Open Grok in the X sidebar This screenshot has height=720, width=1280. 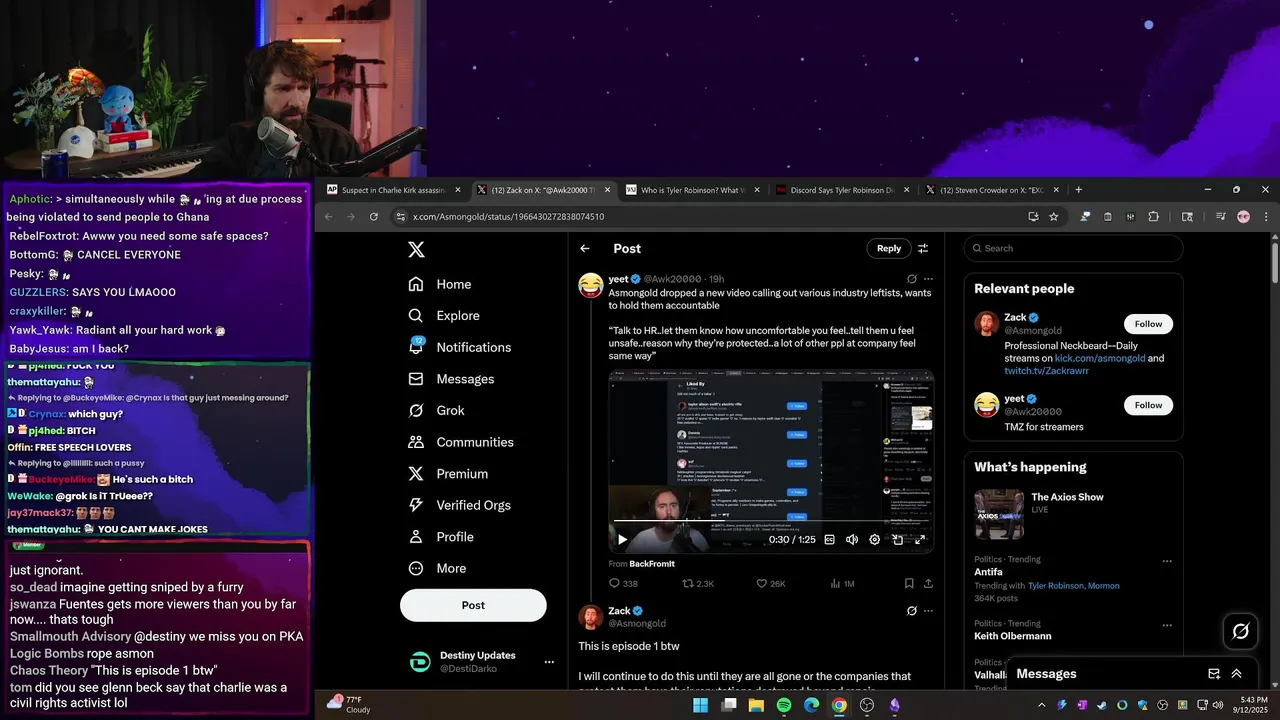(x=436, y=410)
